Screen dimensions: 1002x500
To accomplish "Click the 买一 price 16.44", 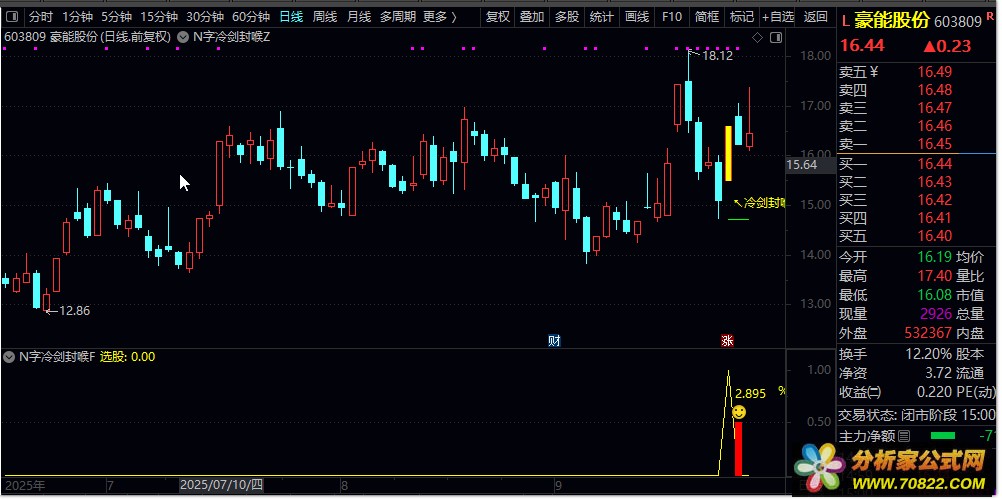I will [935, 164].
